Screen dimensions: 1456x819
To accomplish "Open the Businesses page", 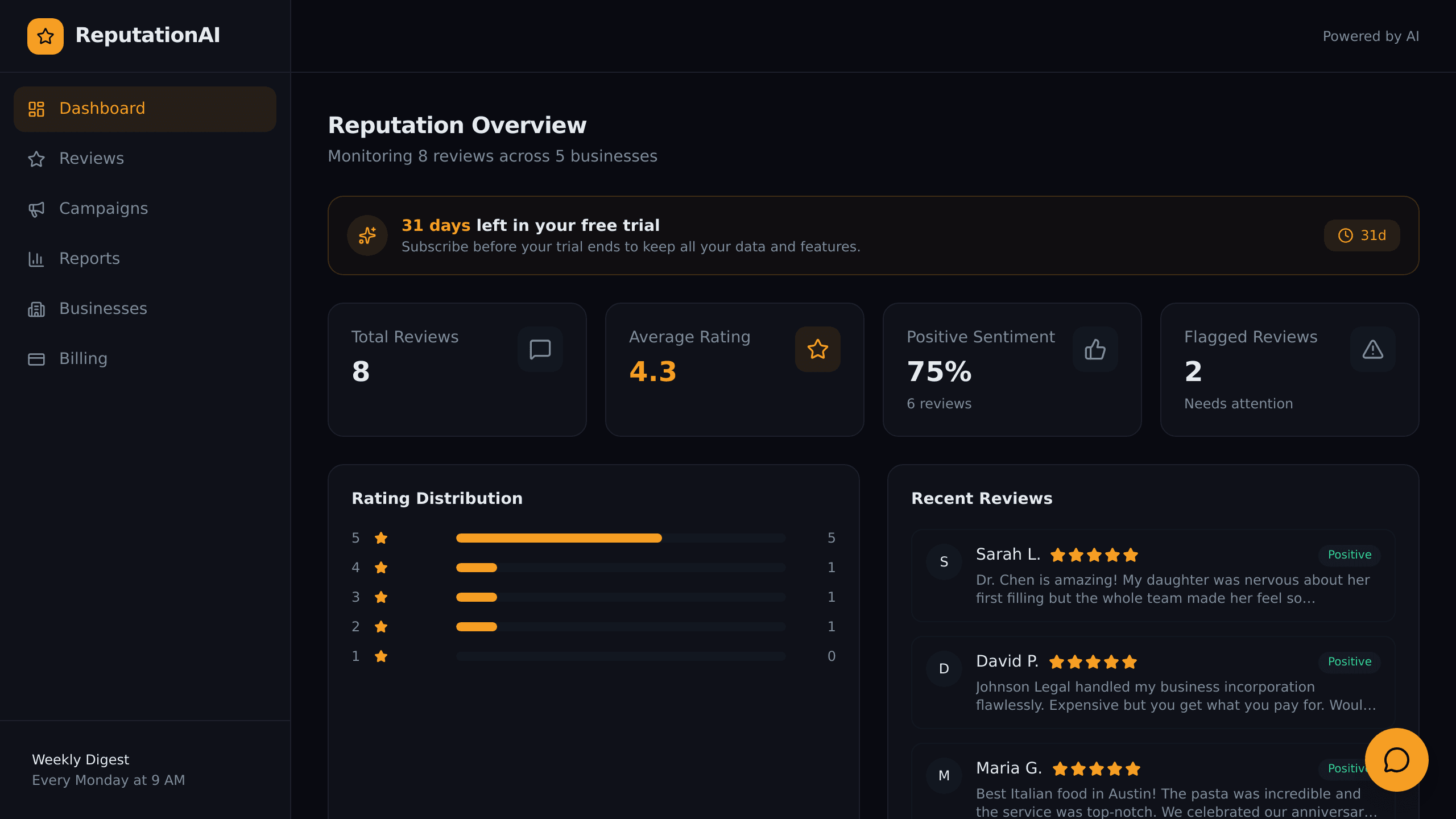I will (145, 309).
